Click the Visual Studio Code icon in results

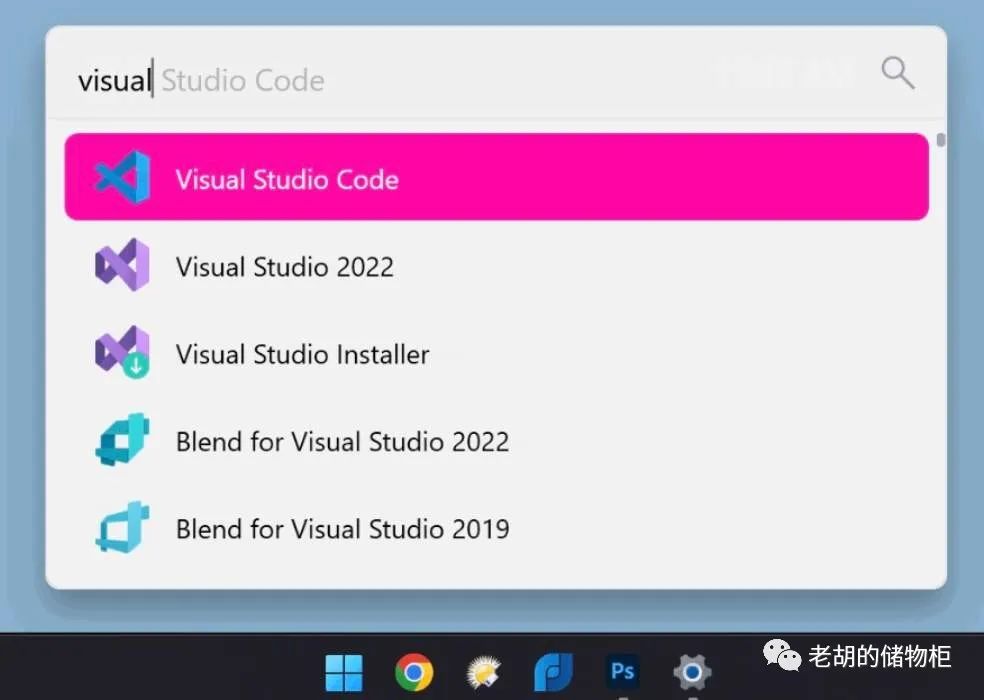[x=122, y=177]
